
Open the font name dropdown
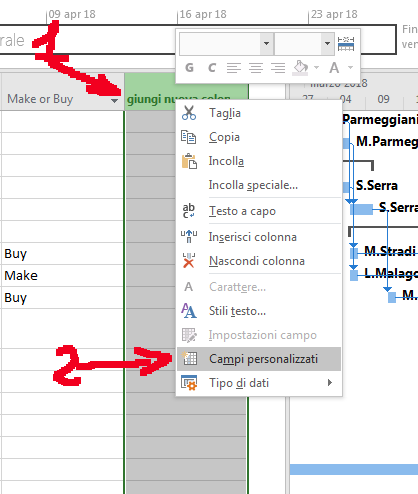tap(266, 44)
